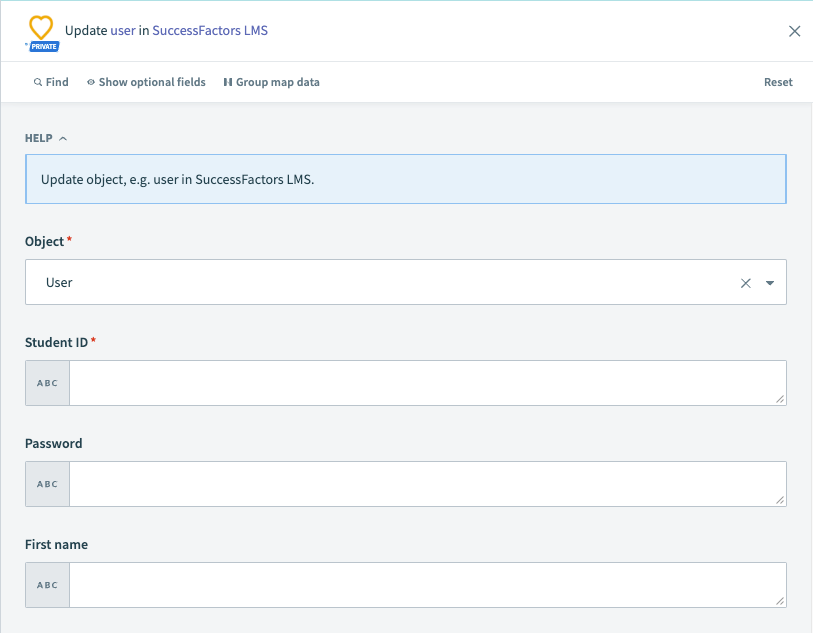Open the 'user' link in title
The image size is (813, 633).
coord(122,30)
